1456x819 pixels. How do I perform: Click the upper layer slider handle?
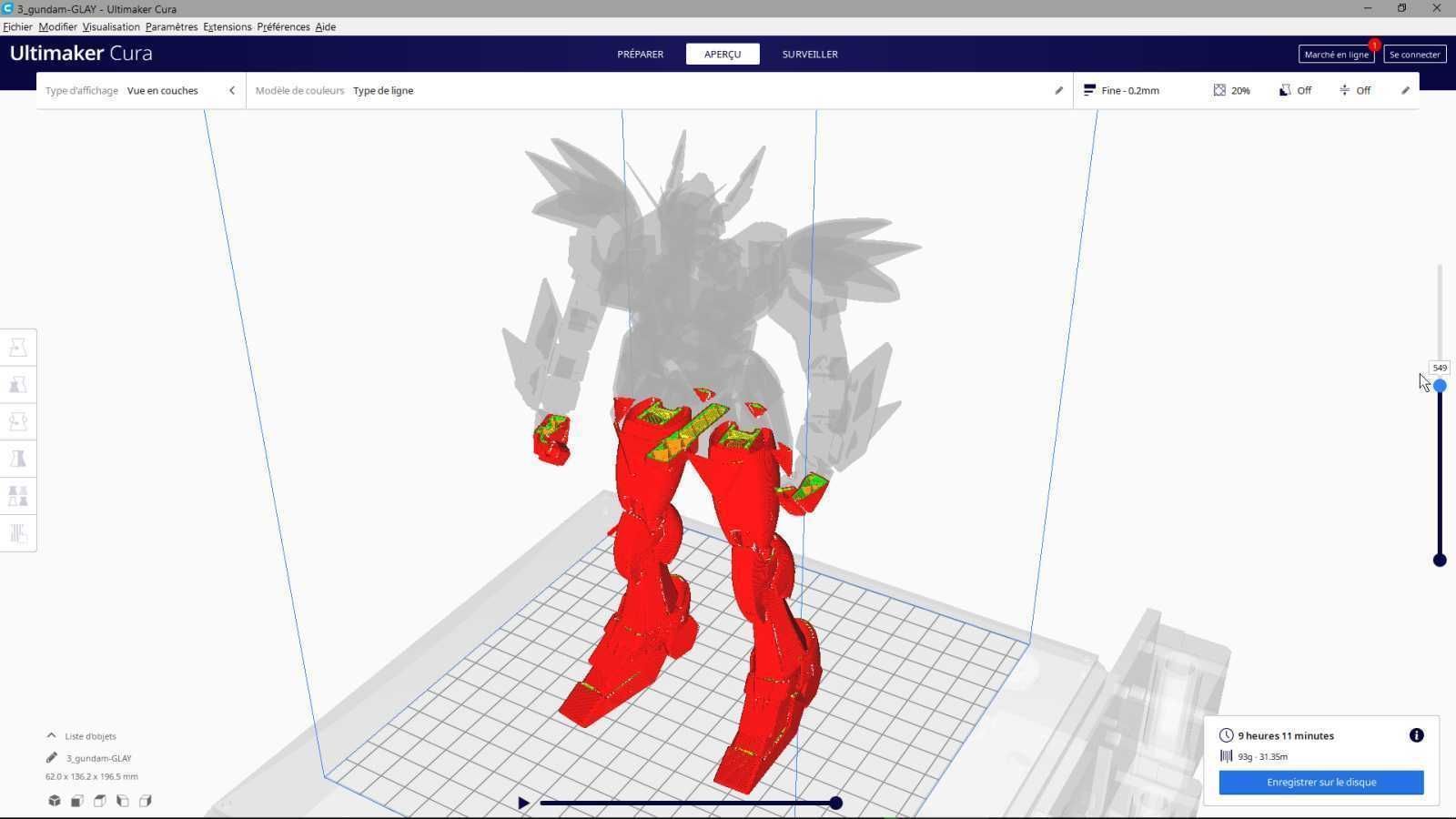1440,386
